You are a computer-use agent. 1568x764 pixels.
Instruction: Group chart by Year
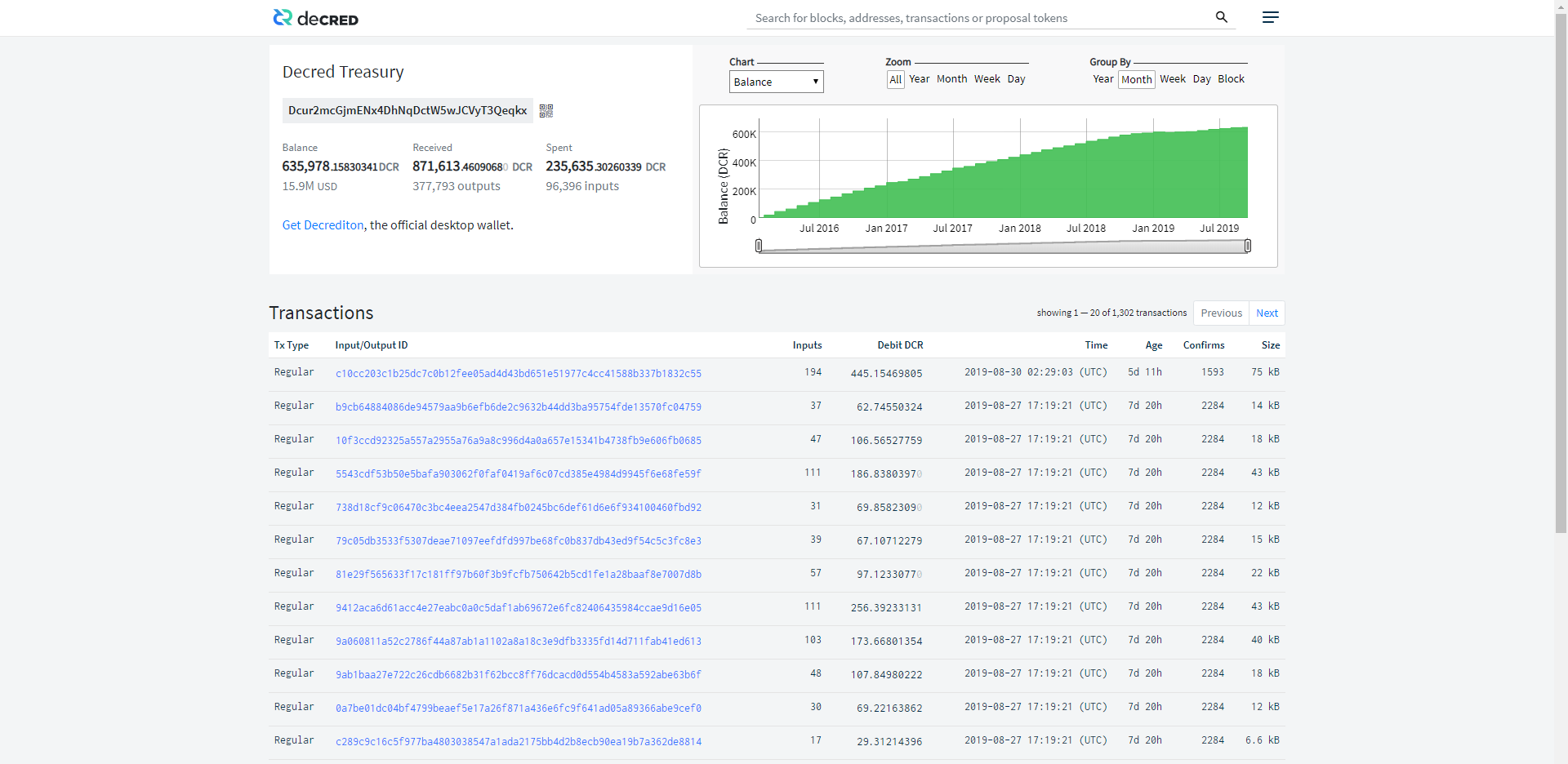click(x=1103, y=79)
